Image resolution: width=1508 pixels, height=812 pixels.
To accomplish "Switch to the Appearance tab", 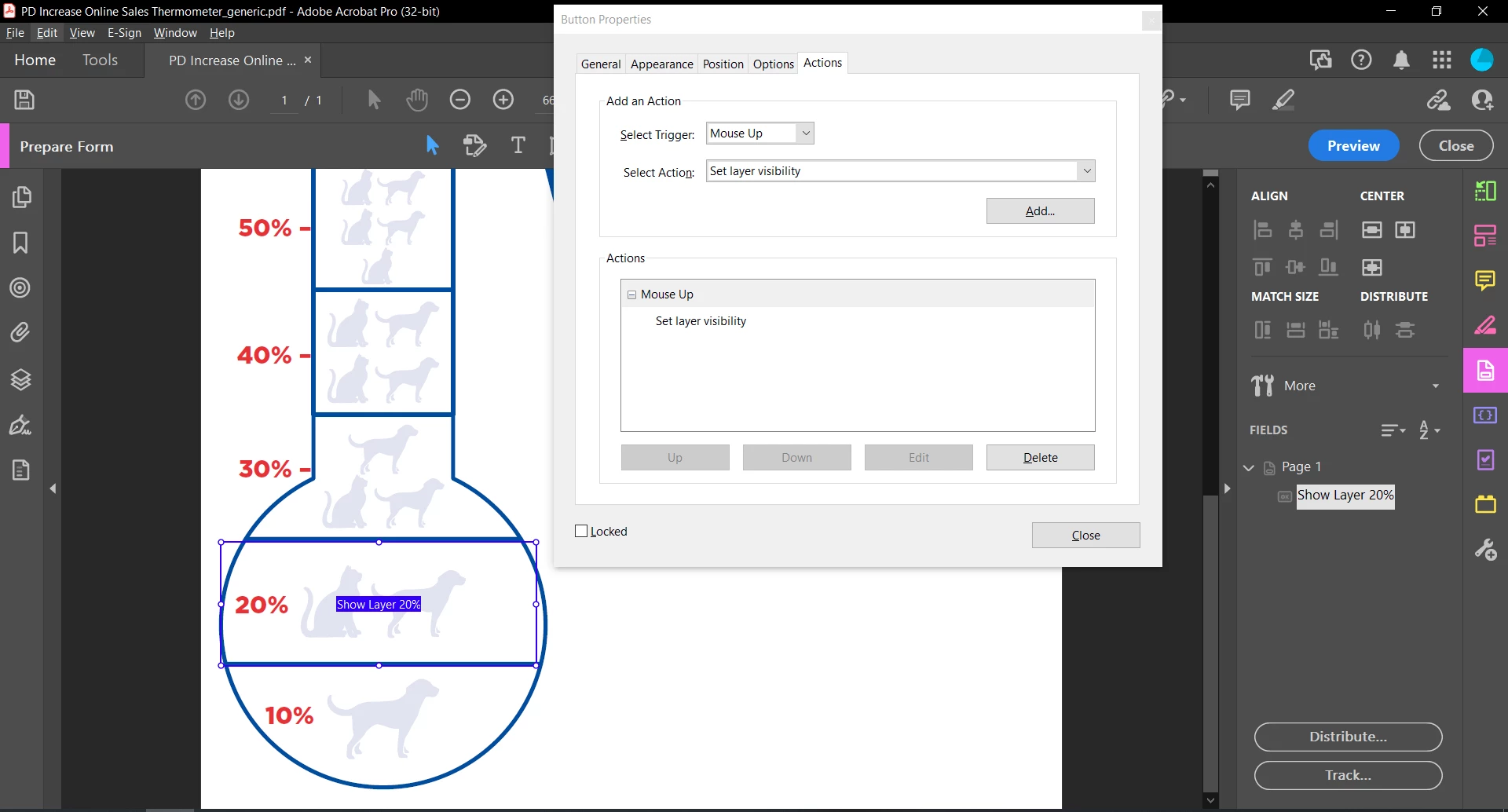I will point(662,64).
